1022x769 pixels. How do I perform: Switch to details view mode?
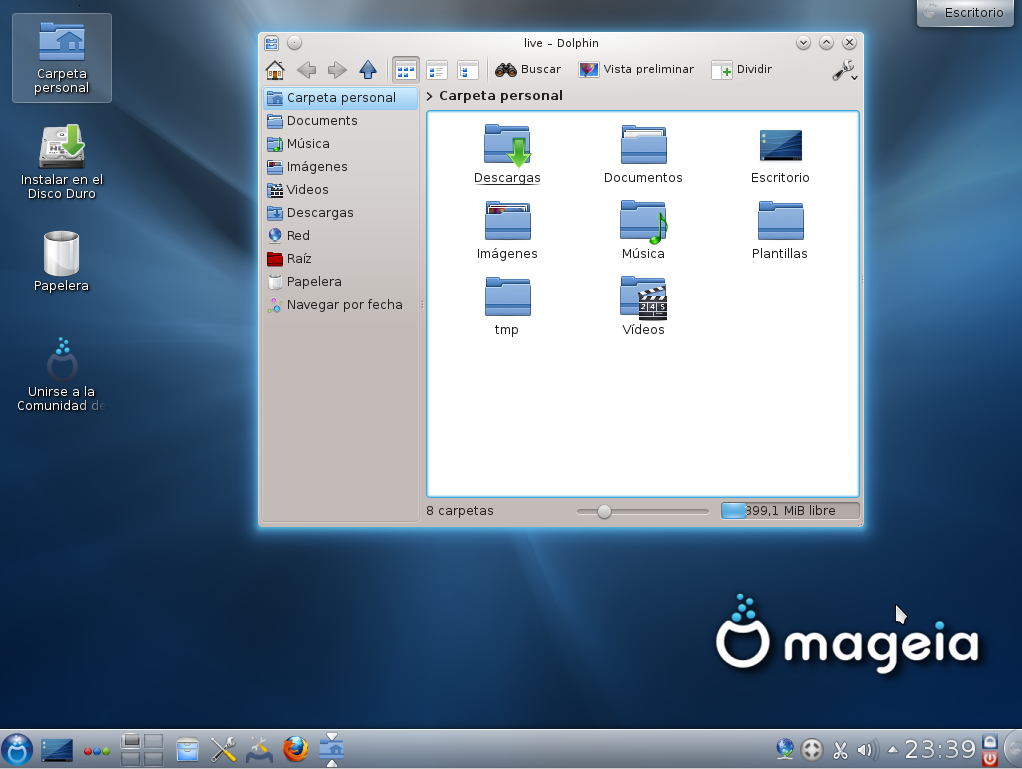(437, 70)
